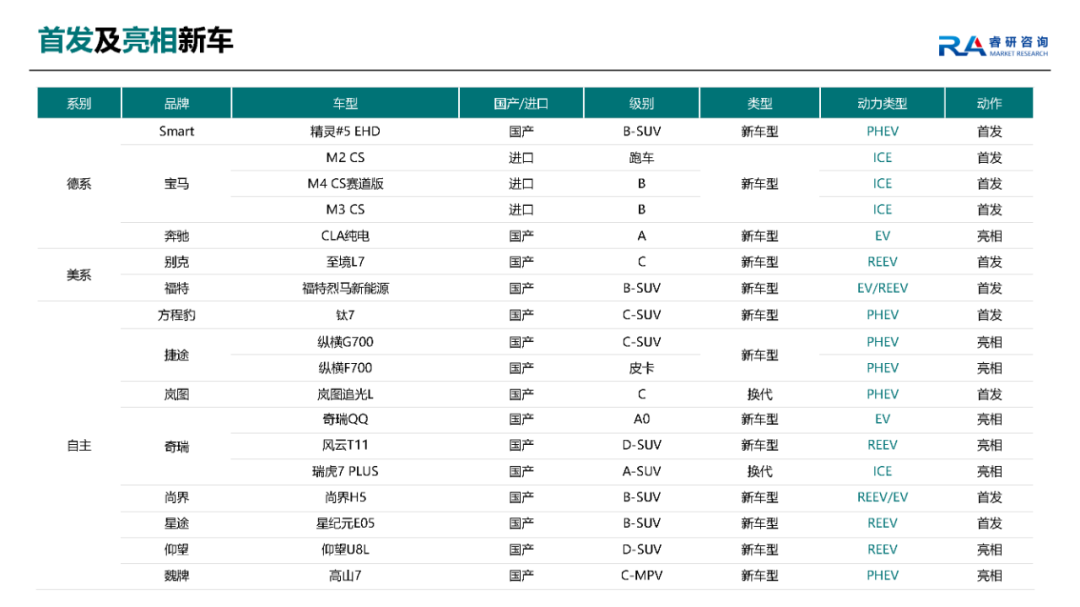Select the 动作 column header
Viewport: 1080px width, 607px height.
point(989,103)
